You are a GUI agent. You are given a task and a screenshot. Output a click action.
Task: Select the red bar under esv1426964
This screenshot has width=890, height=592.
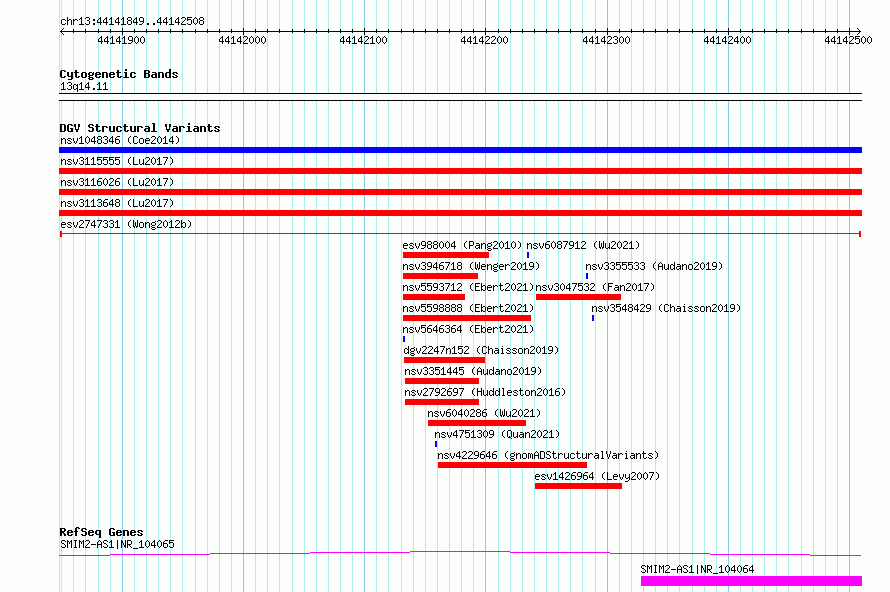[578, 486]
